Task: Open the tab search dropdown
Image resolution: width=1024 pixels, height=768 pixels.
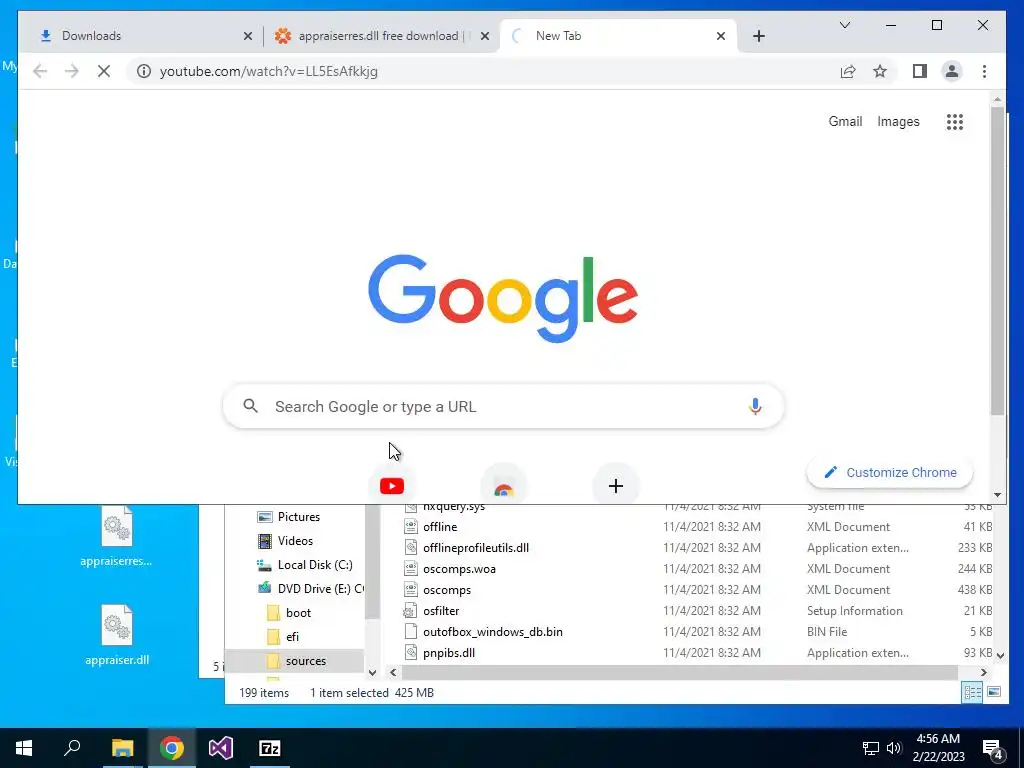Action: 844,25
